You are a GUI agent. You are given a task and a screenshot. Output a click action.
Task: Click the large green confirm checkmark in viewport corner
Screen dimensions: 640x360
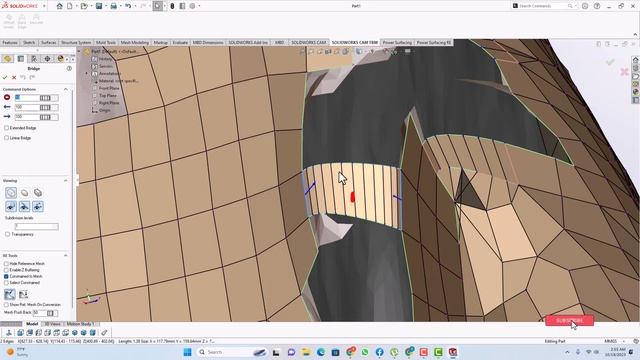(610, 62)
